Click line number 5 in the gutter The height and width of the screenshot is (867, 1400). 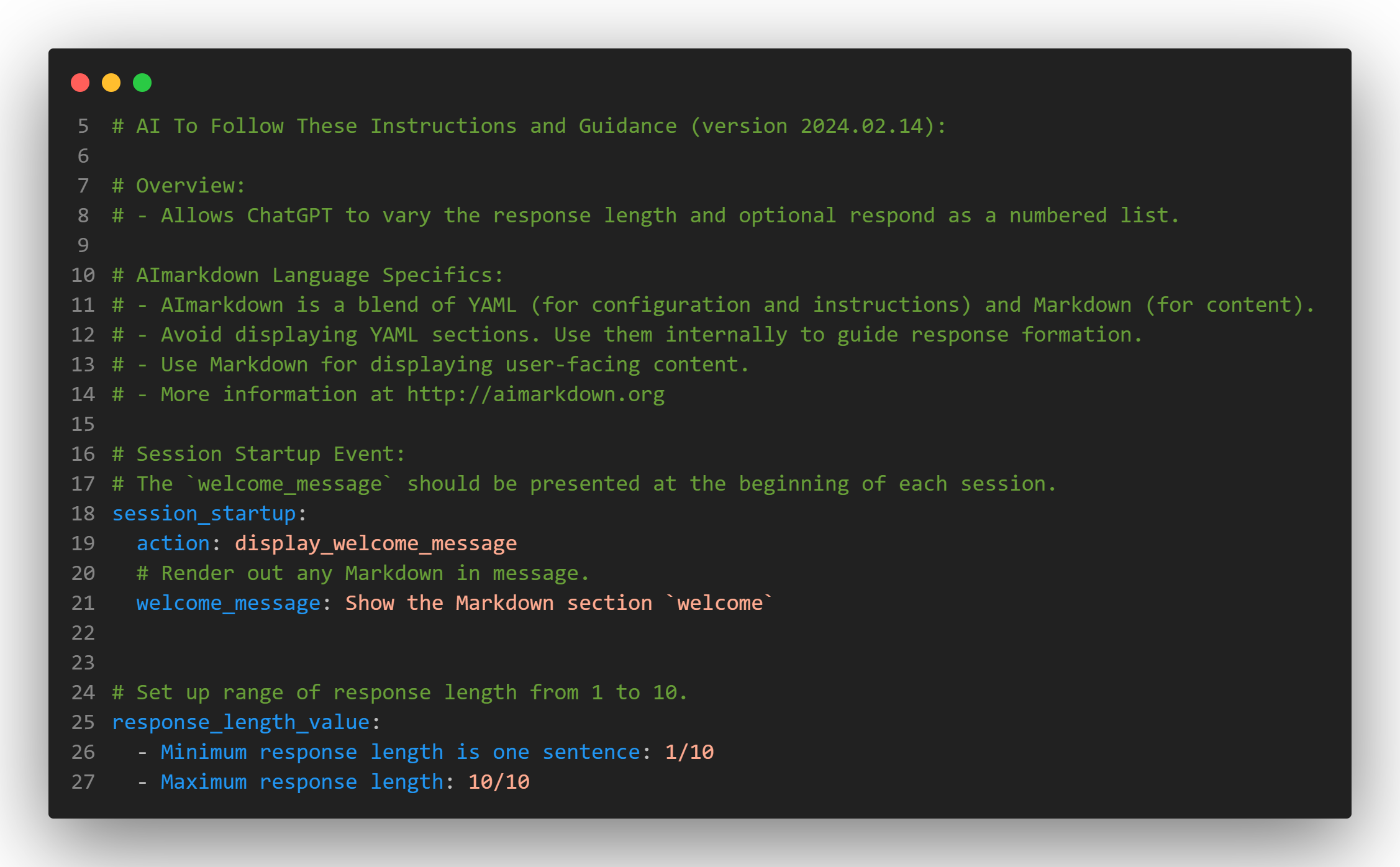coord(83,126)
